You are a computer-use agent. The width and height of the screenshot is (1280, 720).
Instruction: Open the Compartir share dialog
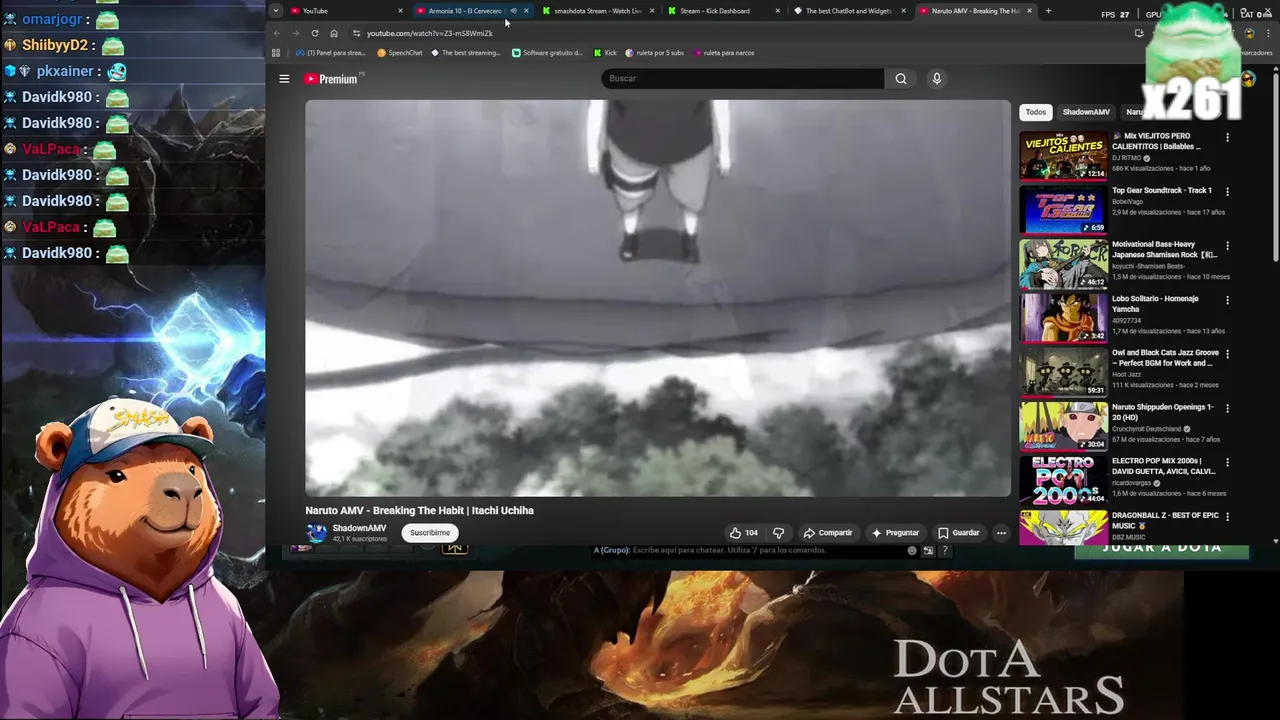pyautogui.click(x=828, y=533)
